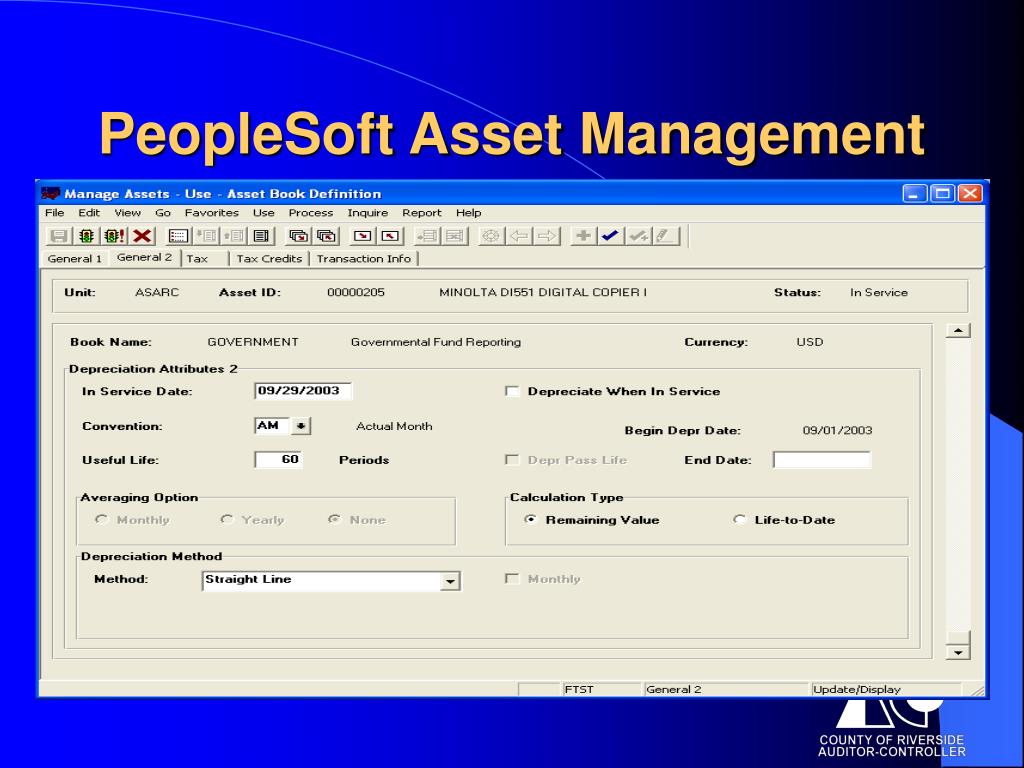
Task: Open the Use menu
Action: click(x=263, y=213)
